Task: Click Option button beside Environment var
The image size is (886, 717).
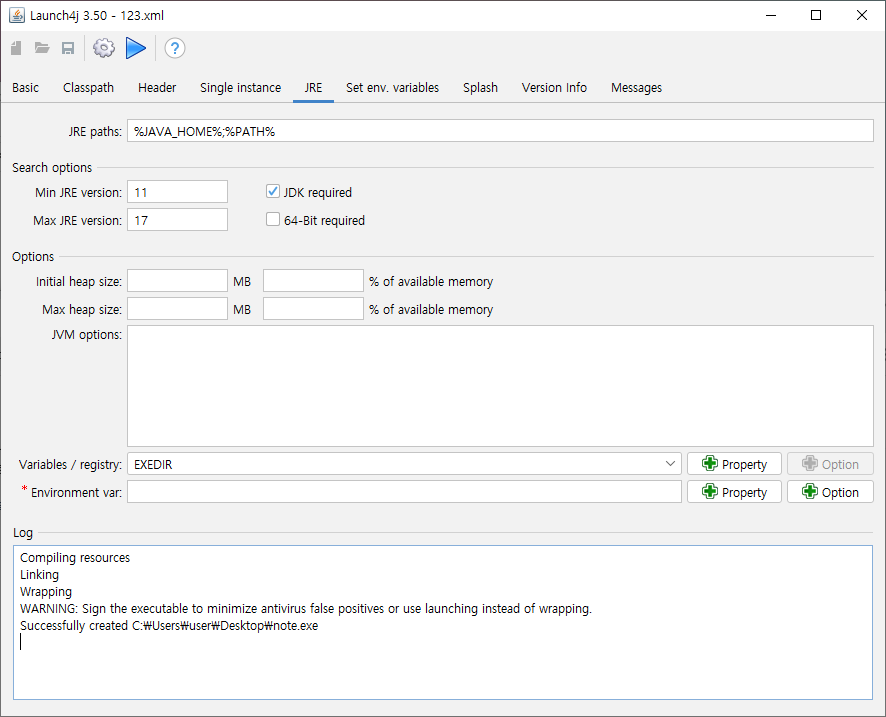Action: click(x=830, y=492)
